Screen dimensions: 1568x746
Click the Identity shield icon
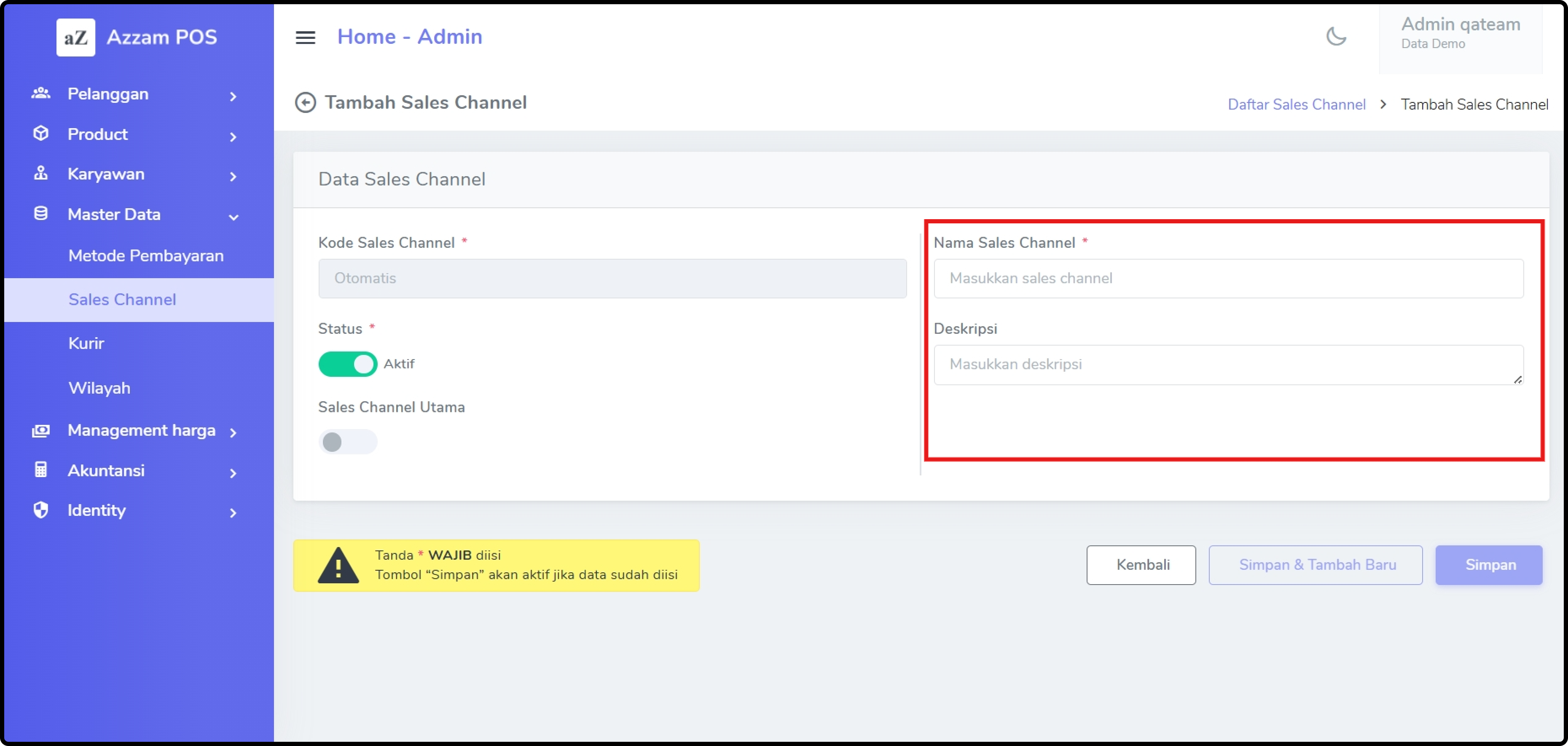point(41,510)
